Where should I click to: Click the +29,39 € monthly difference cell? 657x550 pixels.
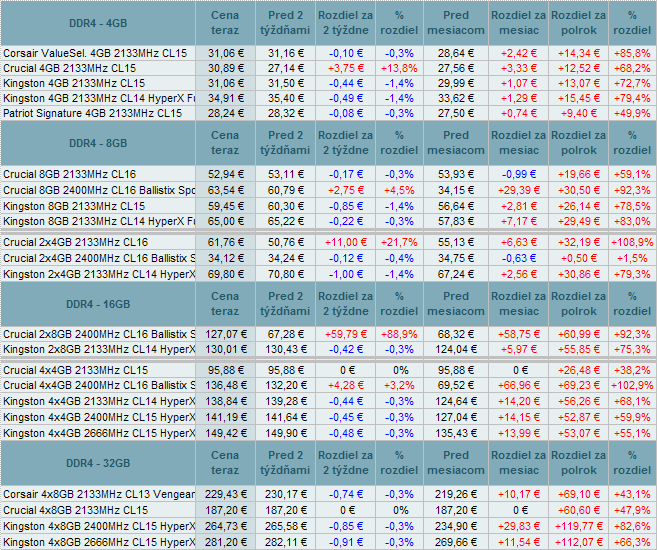pos(519,190)
